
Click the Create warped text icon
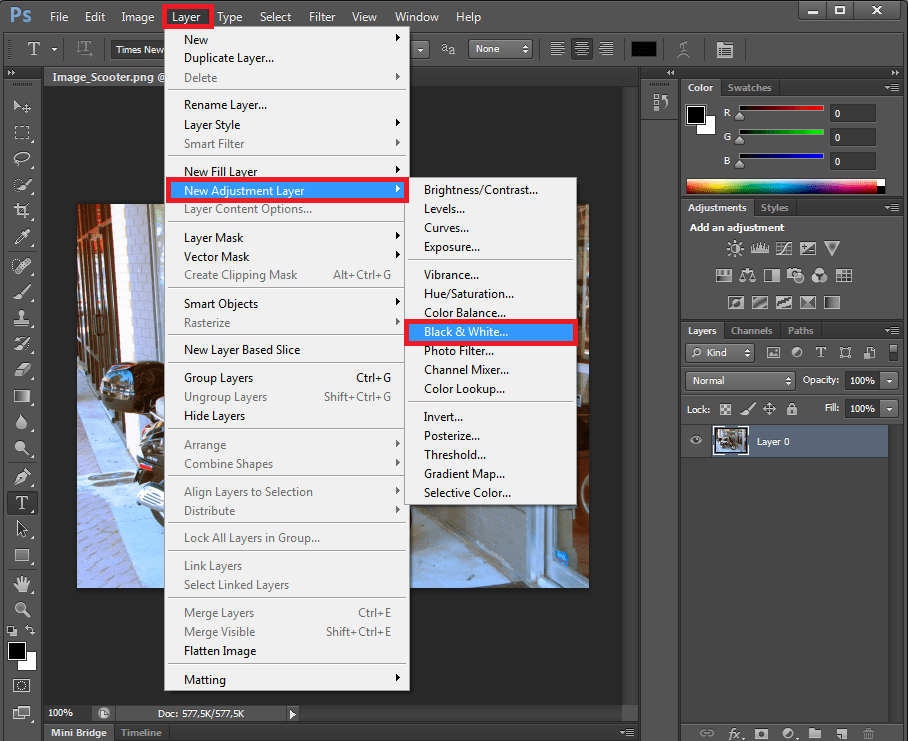(683, 50)
